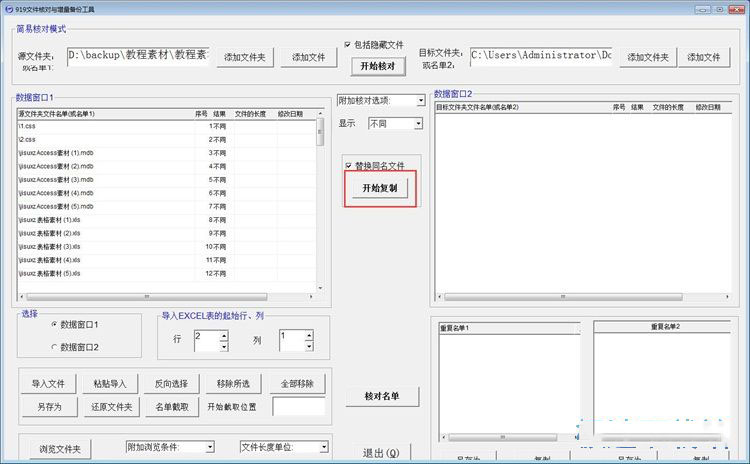Select the 数据窗口2 radio button
Viewport: 750px width, 464px height.
coord(54,347)
